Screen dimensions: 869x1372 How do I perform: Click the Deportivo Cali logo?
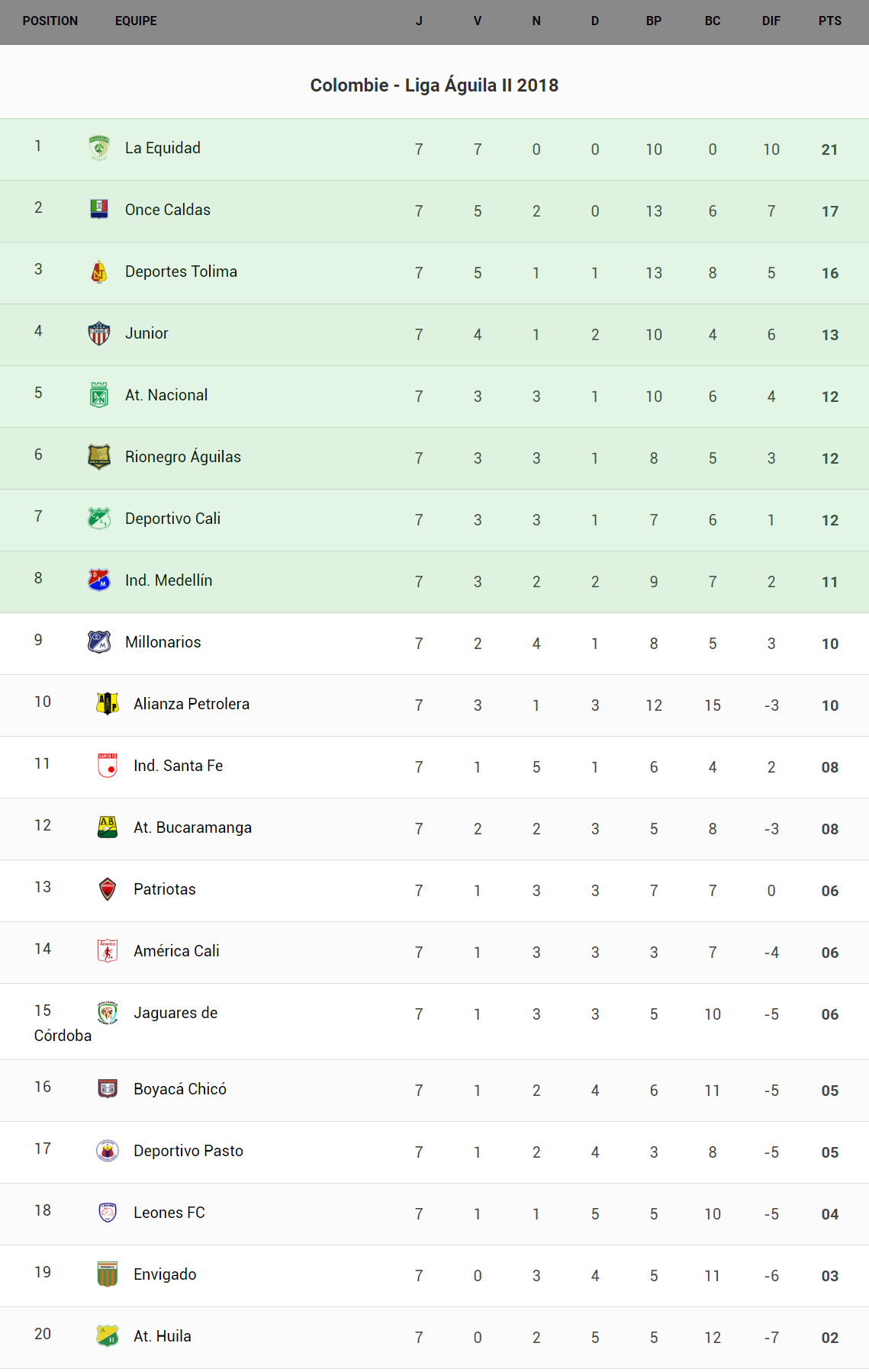click(99, 519)
